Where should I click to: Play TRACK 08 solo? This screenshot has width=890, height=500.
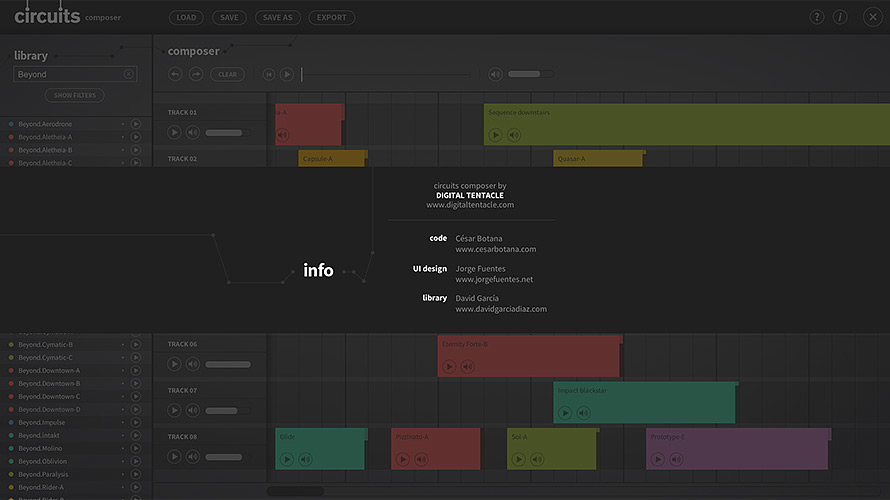tap(174, 457)
